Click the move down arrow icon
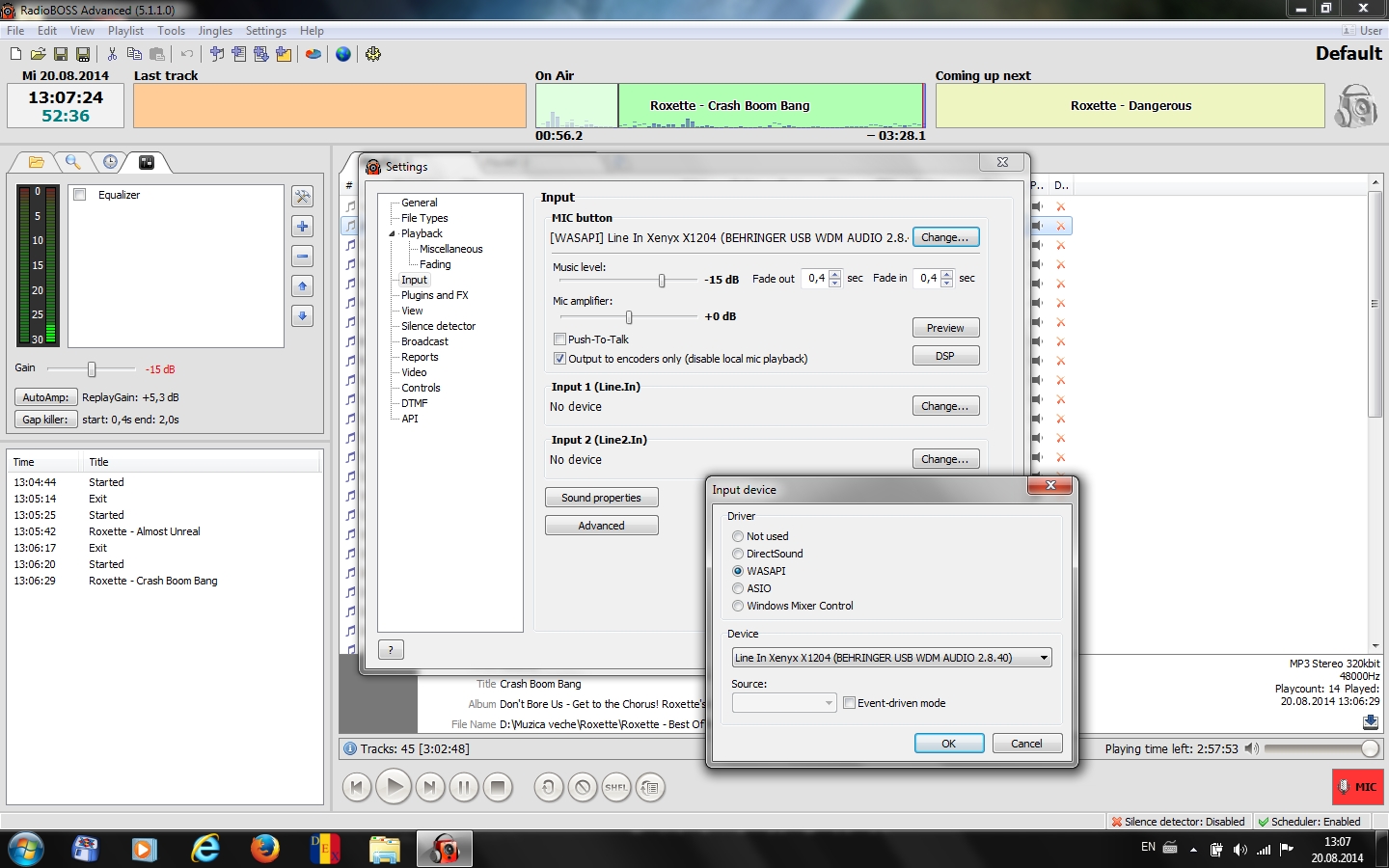 tap(303, 316)
